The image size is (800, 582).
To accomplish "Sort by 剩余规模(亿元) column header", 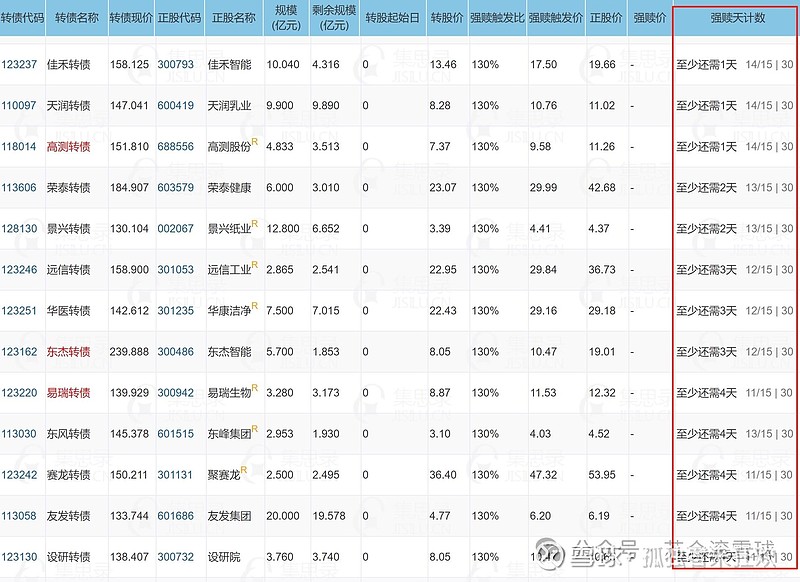I will 334,18.
